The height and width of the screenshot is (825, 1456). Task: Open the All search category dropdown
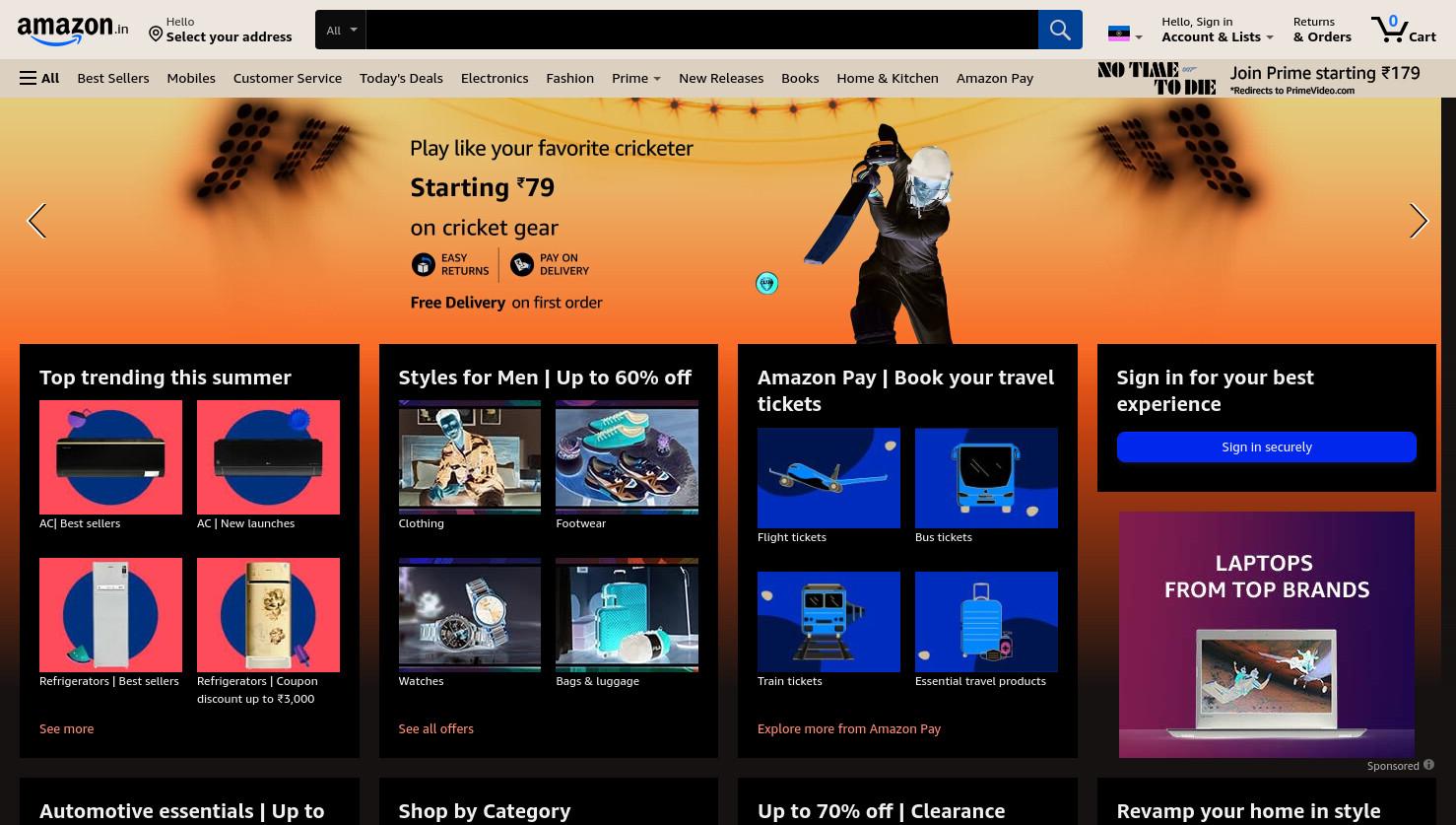[x=341, y=30]
